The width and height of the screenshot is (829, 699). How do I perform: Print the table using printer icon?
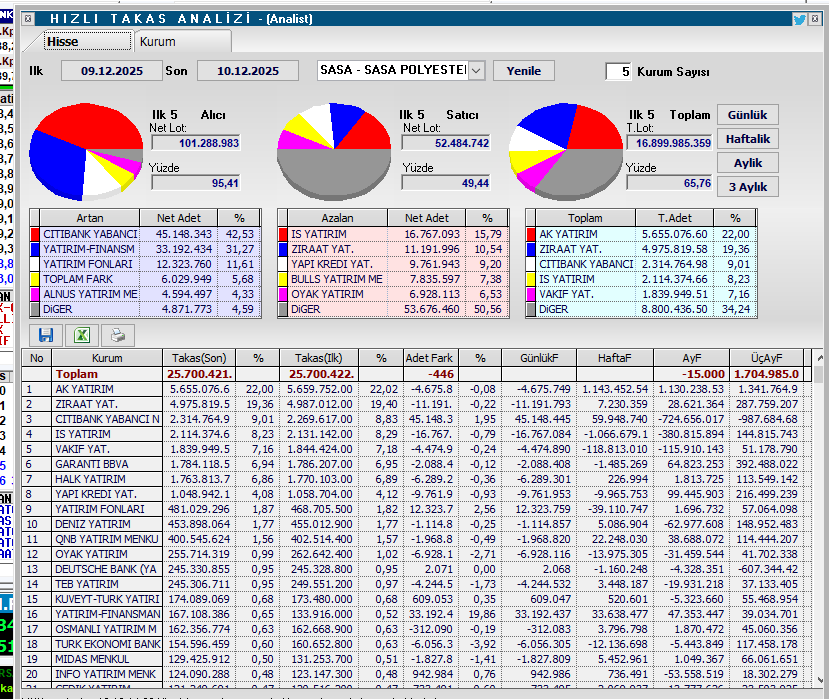pos(118,336)
